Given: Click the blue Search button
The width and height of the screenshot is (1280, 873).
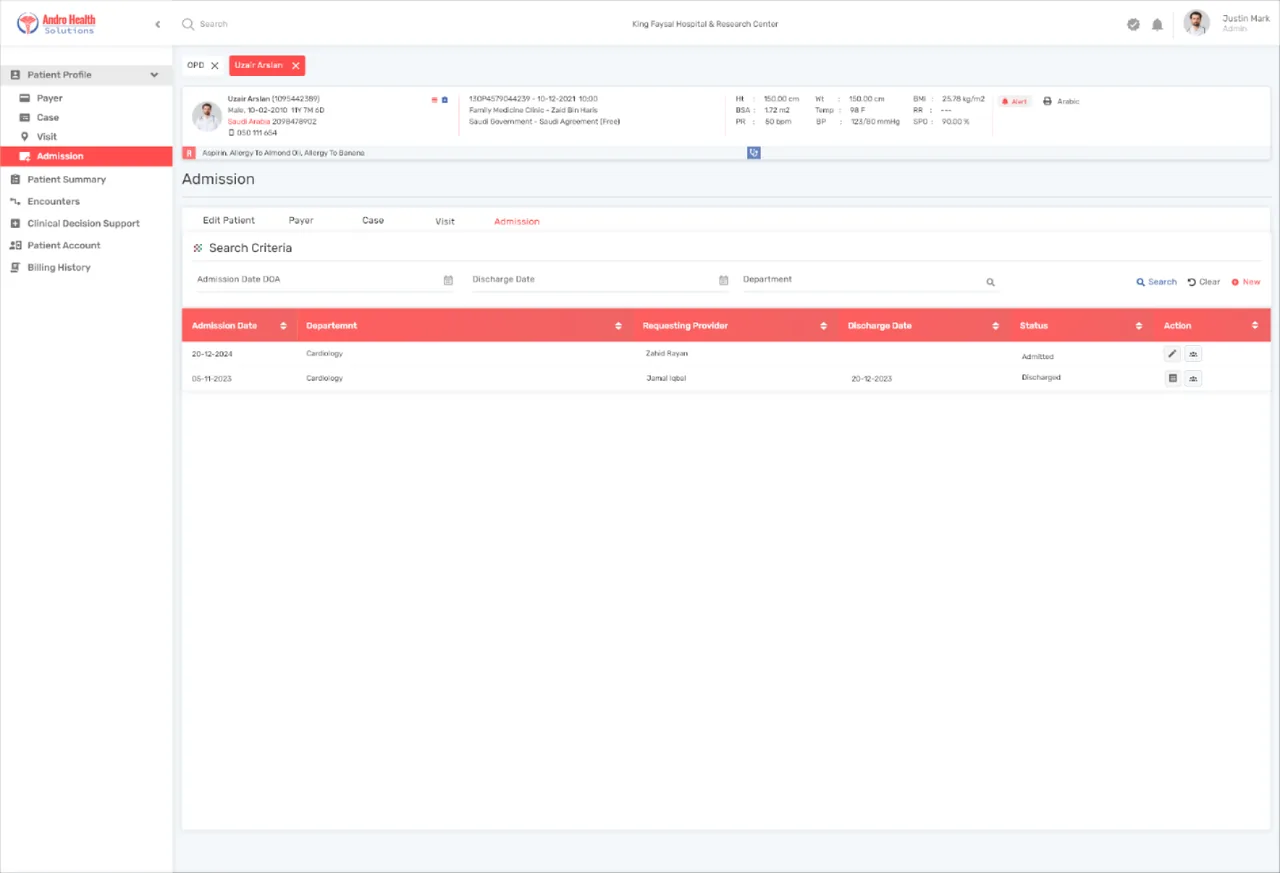Looking at the screenshot, I should coord(1157,282).
